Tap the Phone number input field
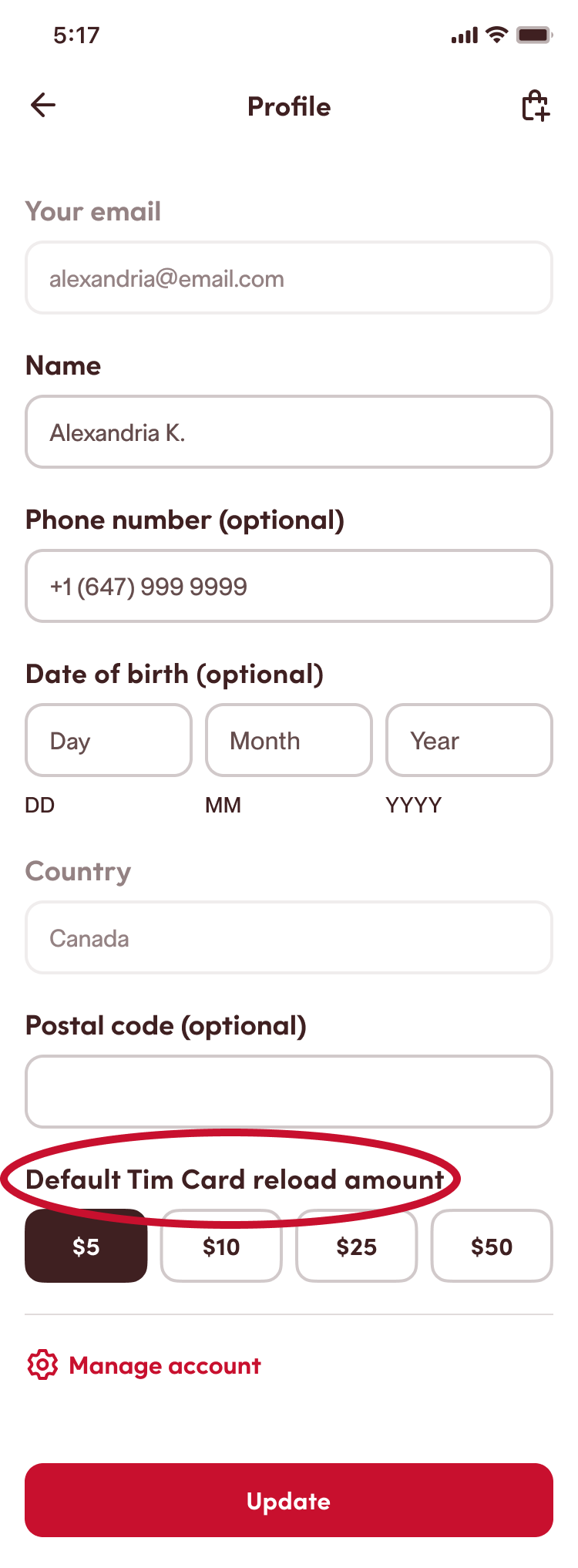The image size is (578, 1568). point(289,587)
